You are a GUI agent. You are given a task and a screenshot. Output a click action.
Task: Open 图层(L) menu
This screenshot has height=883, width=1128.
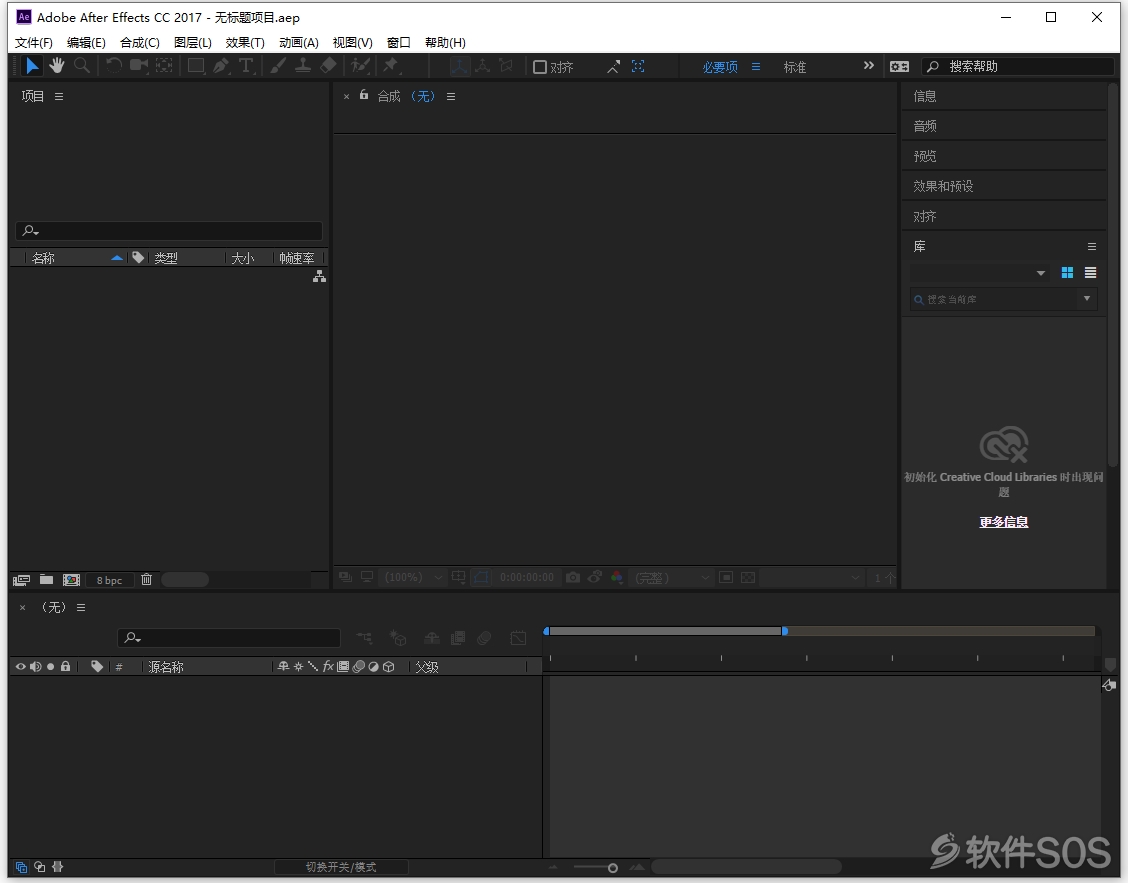(x=193, y=42)
